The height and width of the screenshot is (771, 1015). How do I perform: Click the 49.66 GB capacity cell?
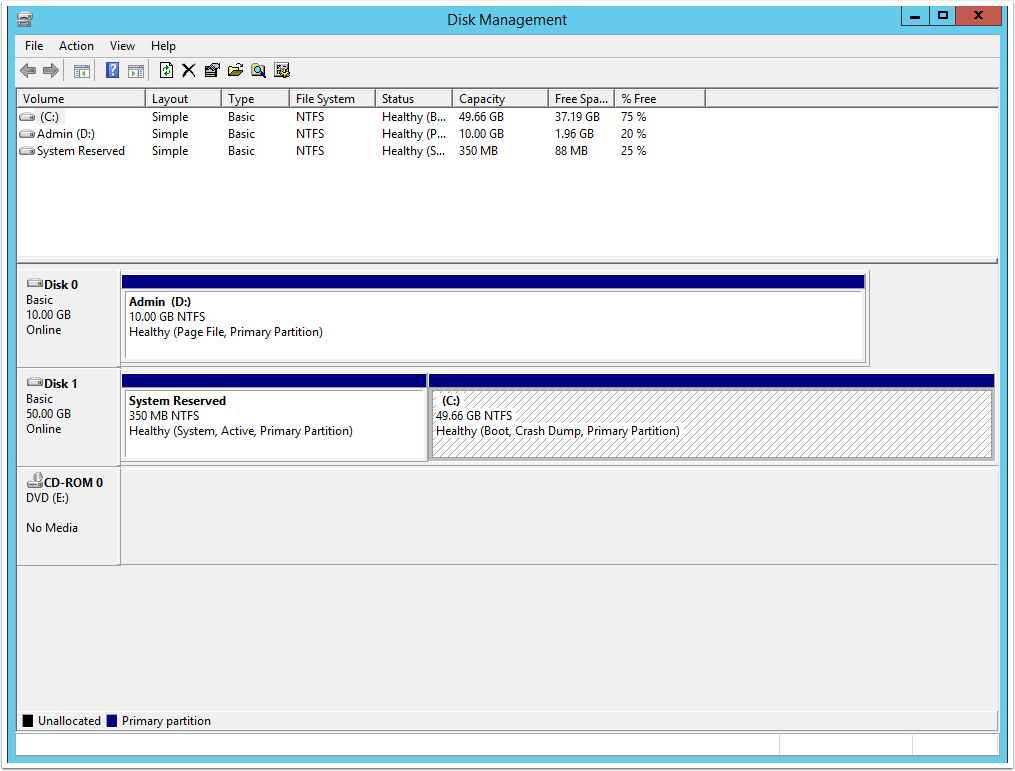pos(481,117)
